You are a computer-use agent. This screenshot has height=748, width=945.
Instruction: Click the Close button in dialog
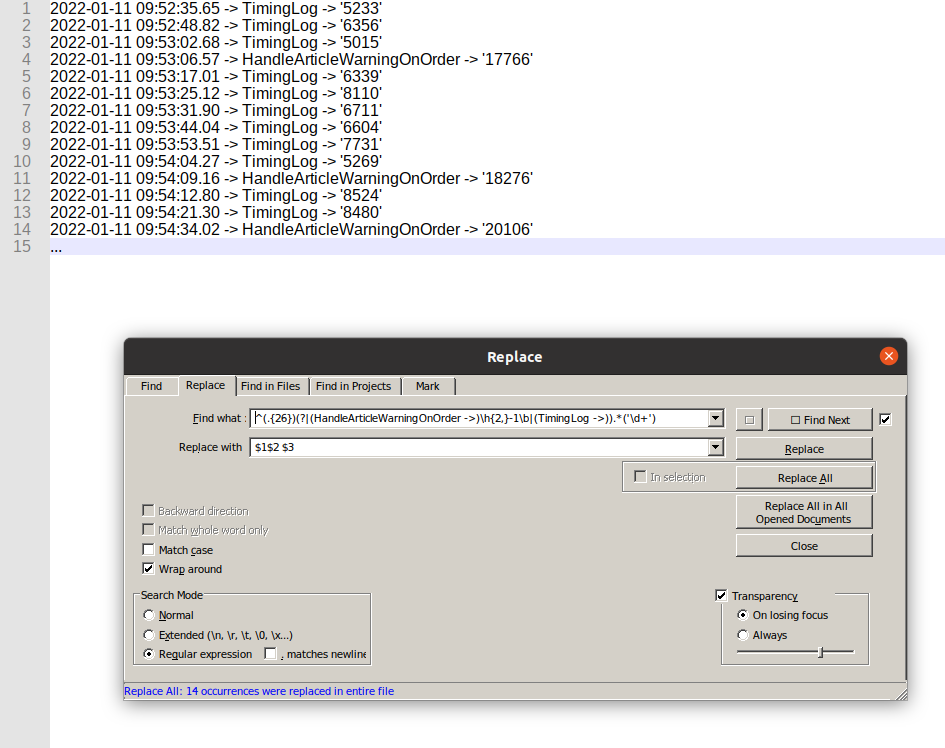pyautogui.click(x=804, y=546)
